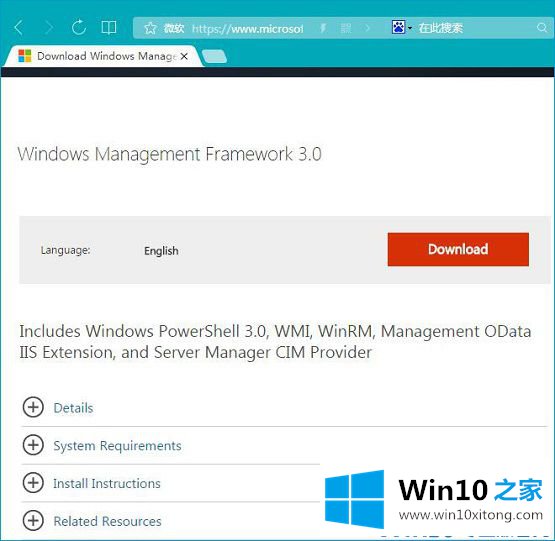This screenshot has height=541, width=555.
Task: Expand Related Resources plus icon
Action: [x=33, y=520]
